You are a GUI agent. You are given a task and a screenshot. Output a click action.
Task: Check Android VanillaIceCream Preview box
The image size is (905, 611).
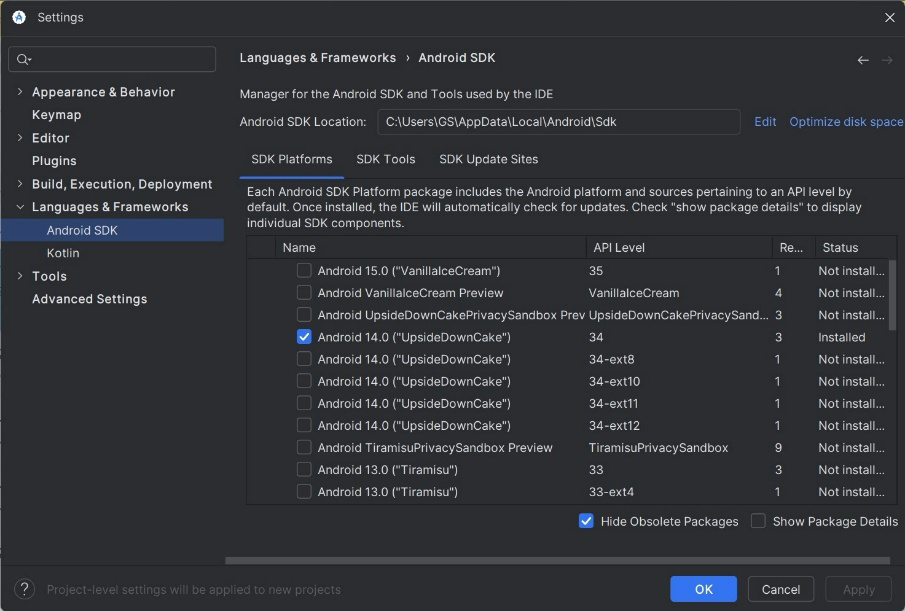(x=304, y=293)
